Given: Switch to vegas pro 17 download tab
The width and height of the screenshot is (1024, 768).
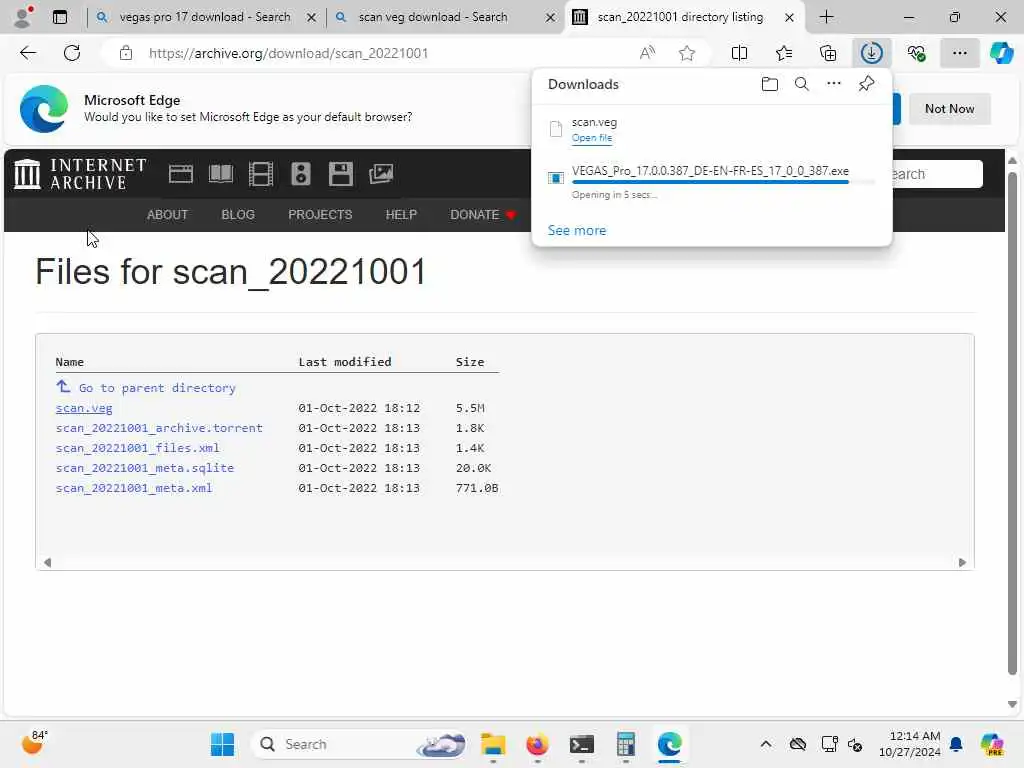Looking at the screenshot, I should click(204, 17).
